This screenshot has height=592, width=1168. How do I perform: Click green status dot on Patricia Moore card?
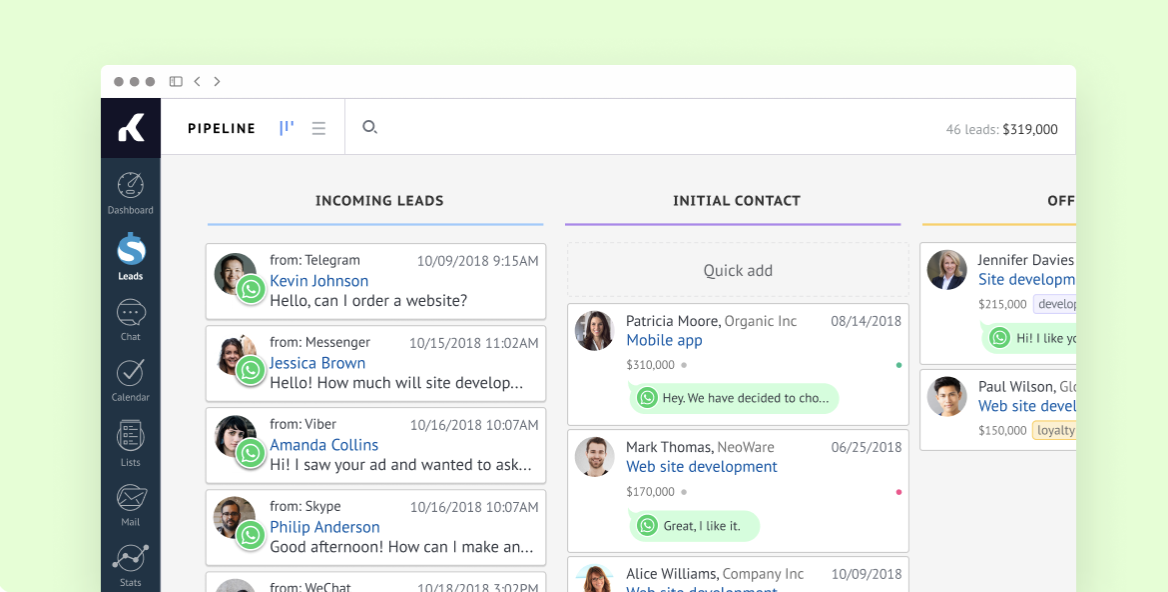tap(899, 365)
